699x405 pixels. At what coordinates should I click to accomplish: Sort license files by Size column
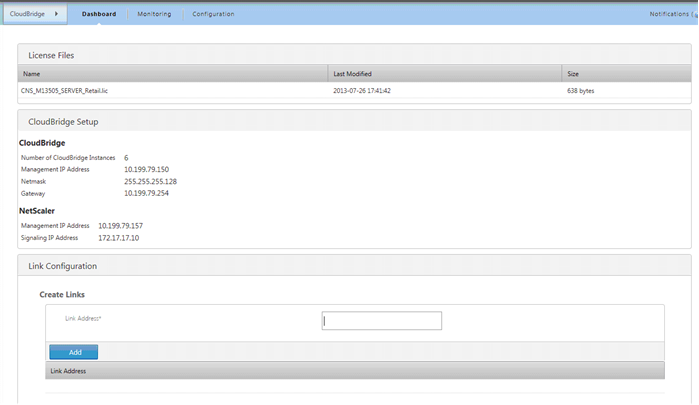626,74
